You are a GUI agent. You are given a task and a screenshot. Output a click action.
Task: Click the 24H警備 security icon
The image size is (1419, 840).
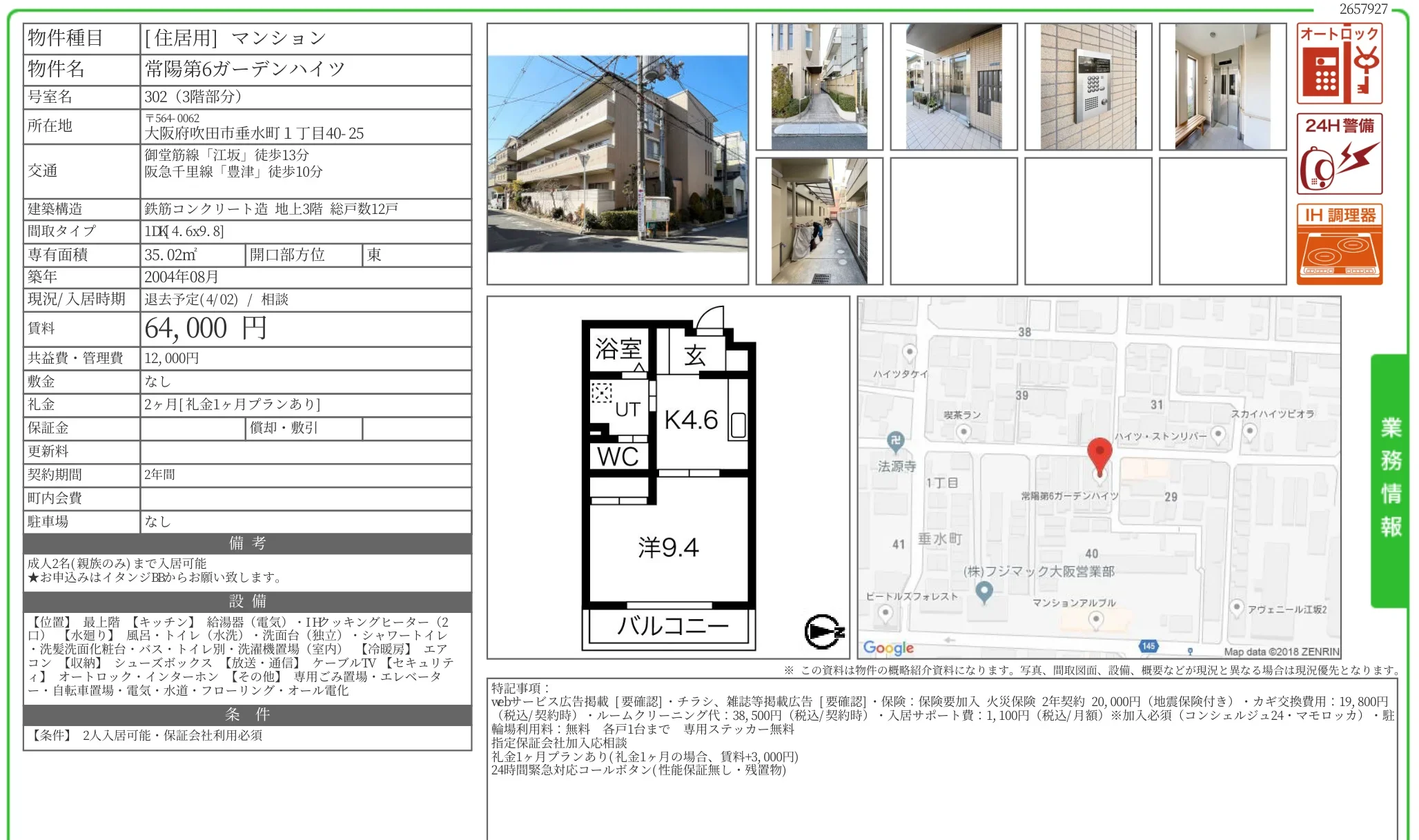click(x=1339, y=154)
